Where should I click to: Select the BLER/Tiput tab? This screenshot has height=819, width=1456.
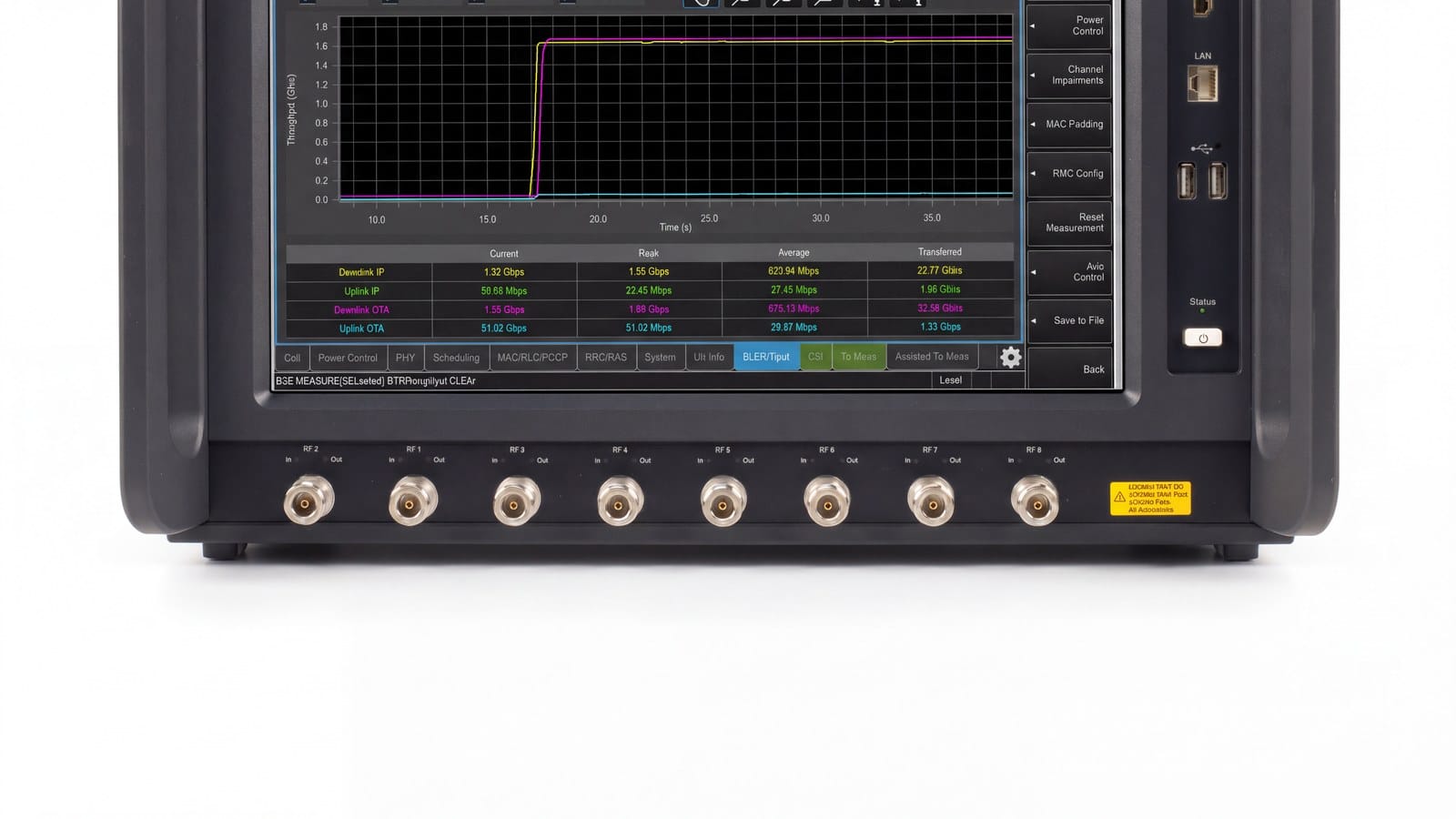coord(766,357)
